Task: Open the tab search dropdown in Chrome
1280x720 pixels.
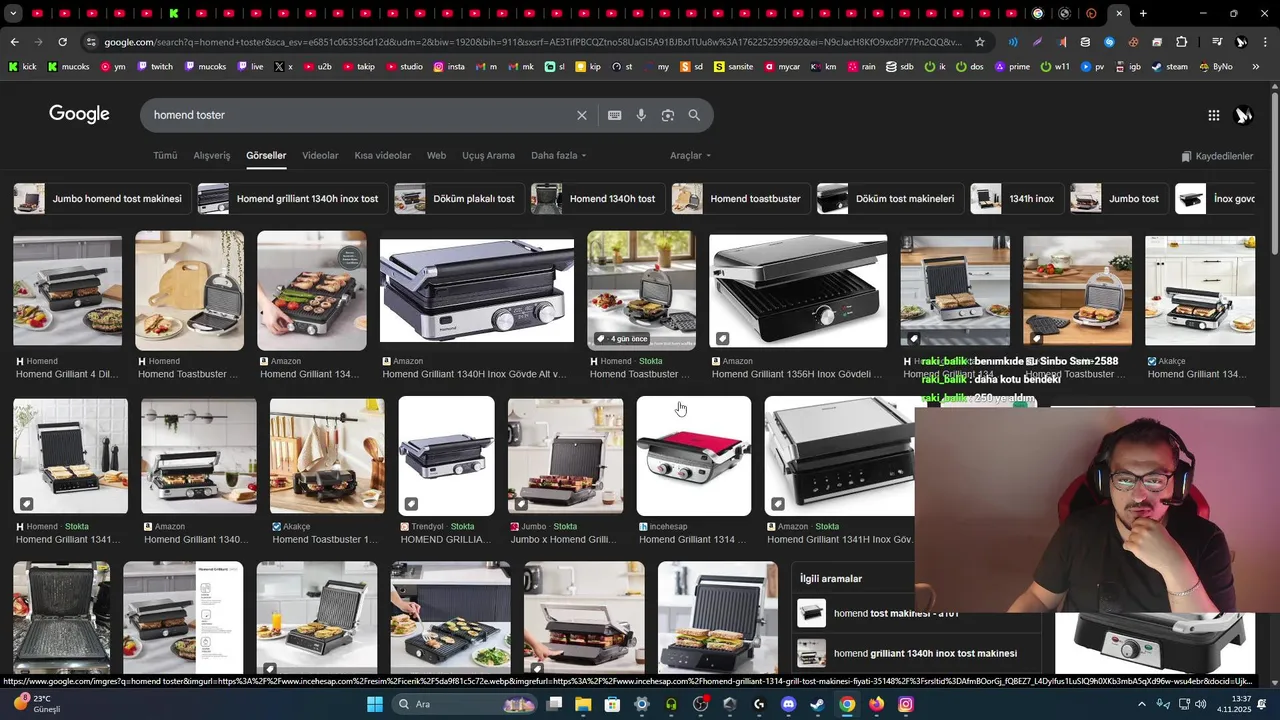Action: [x=14, y=13]
